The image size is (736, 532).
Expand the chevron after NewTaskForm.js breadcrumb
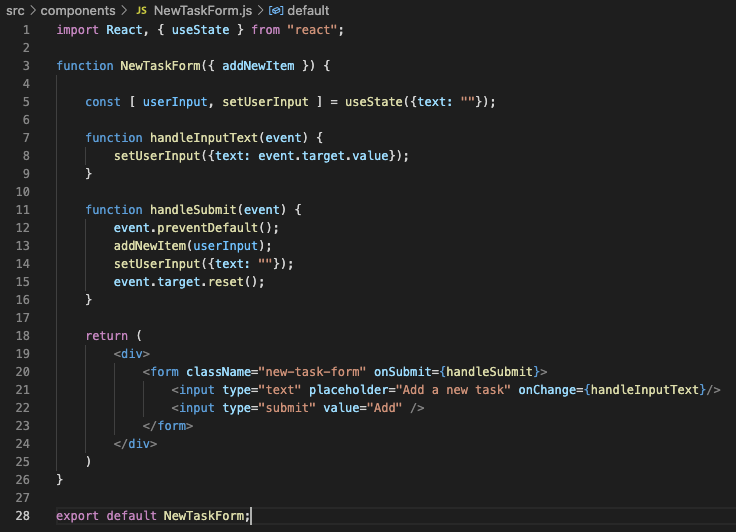[x=261, y=10]
